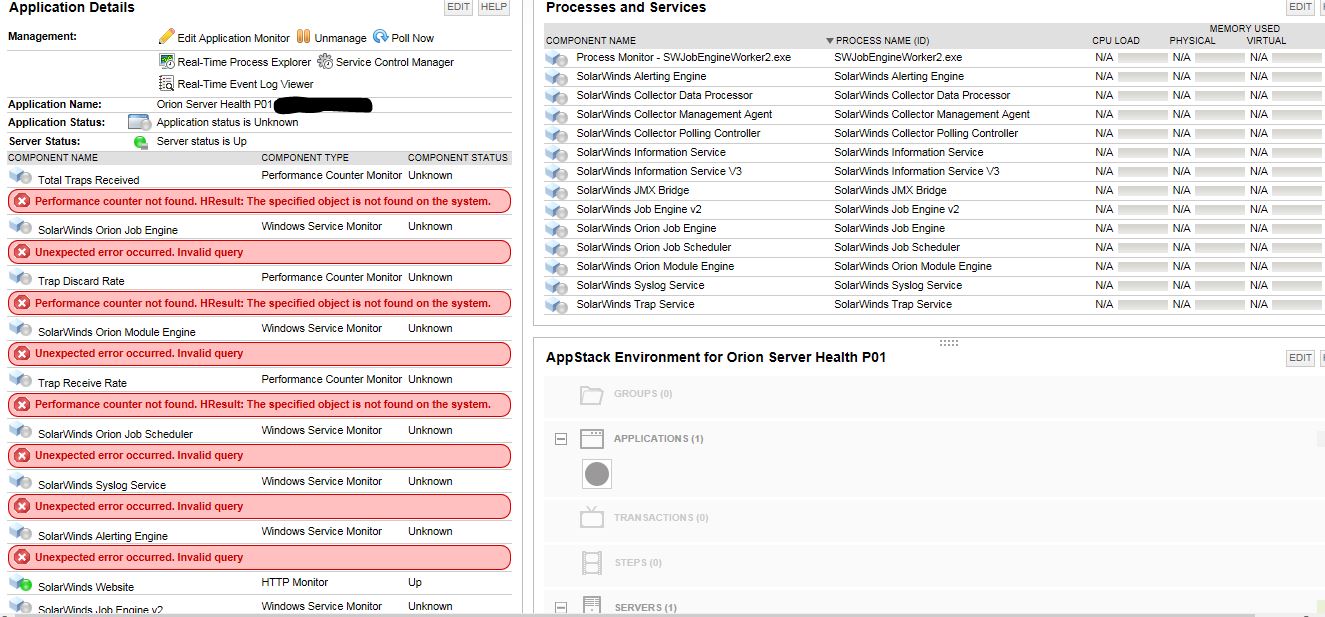1325x617 pixels.
Task: Click Edit button in Processes and Services header
Action: 1300,7
